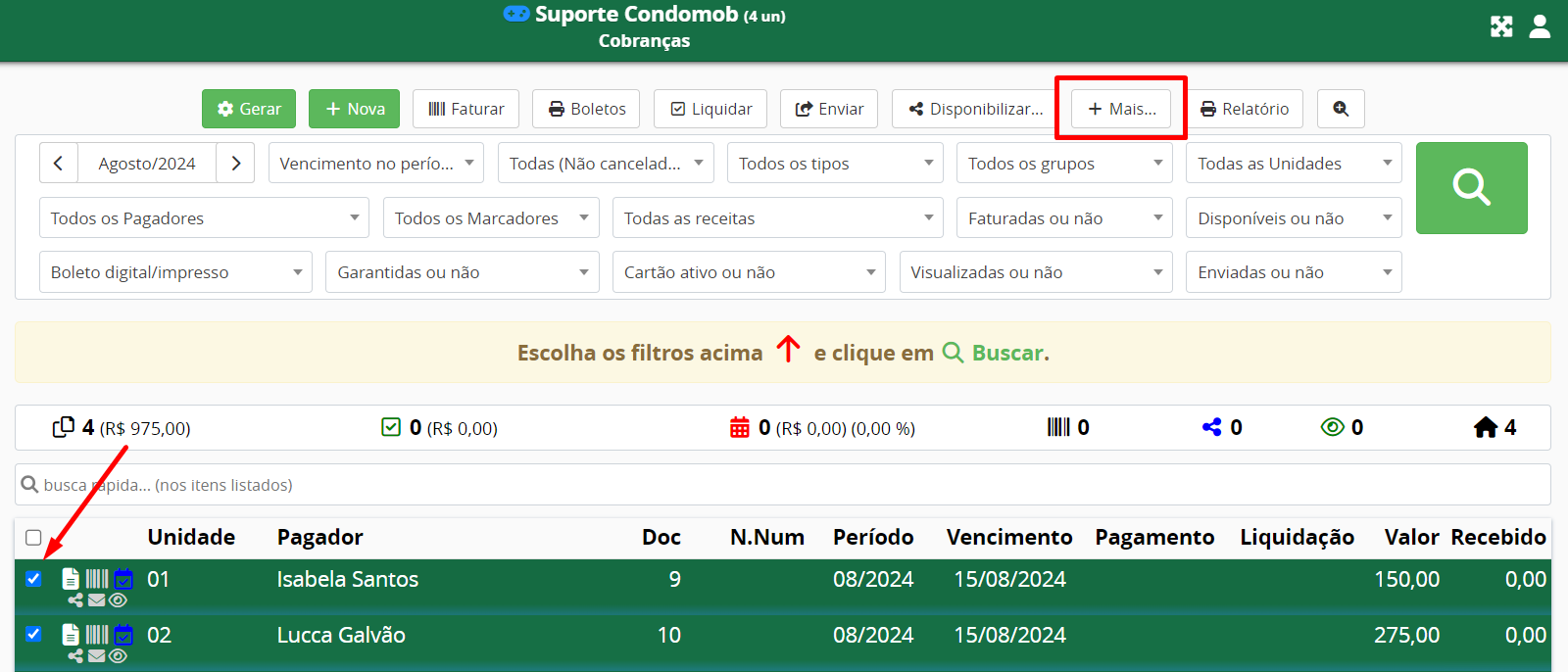Click the big green search button
This screenshot has height=672, width=1568.
(x=1471, y=188)
